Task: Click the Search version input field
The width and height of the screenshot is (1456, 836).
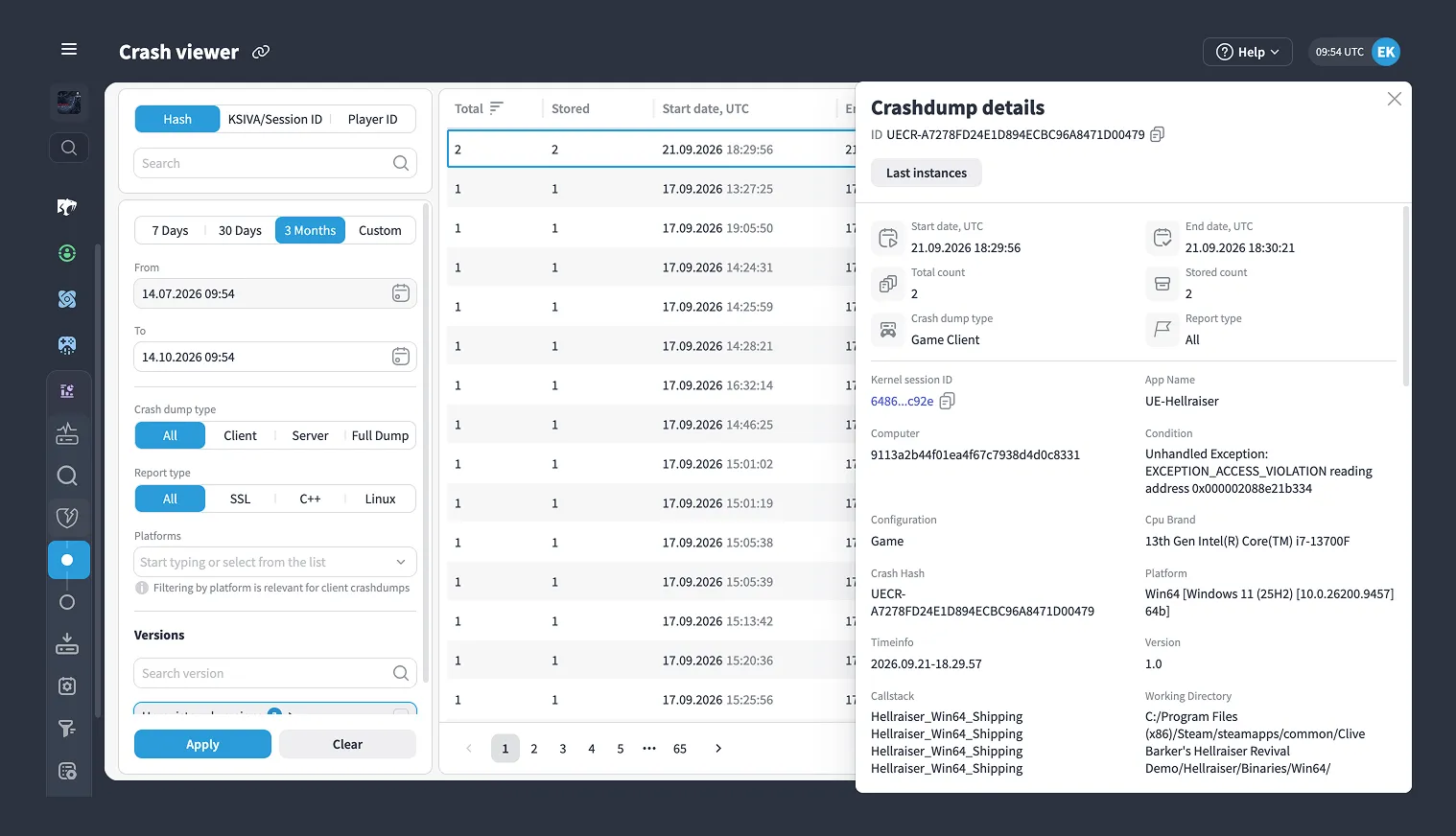Action: pyautogui.click(x=275, y=673)
